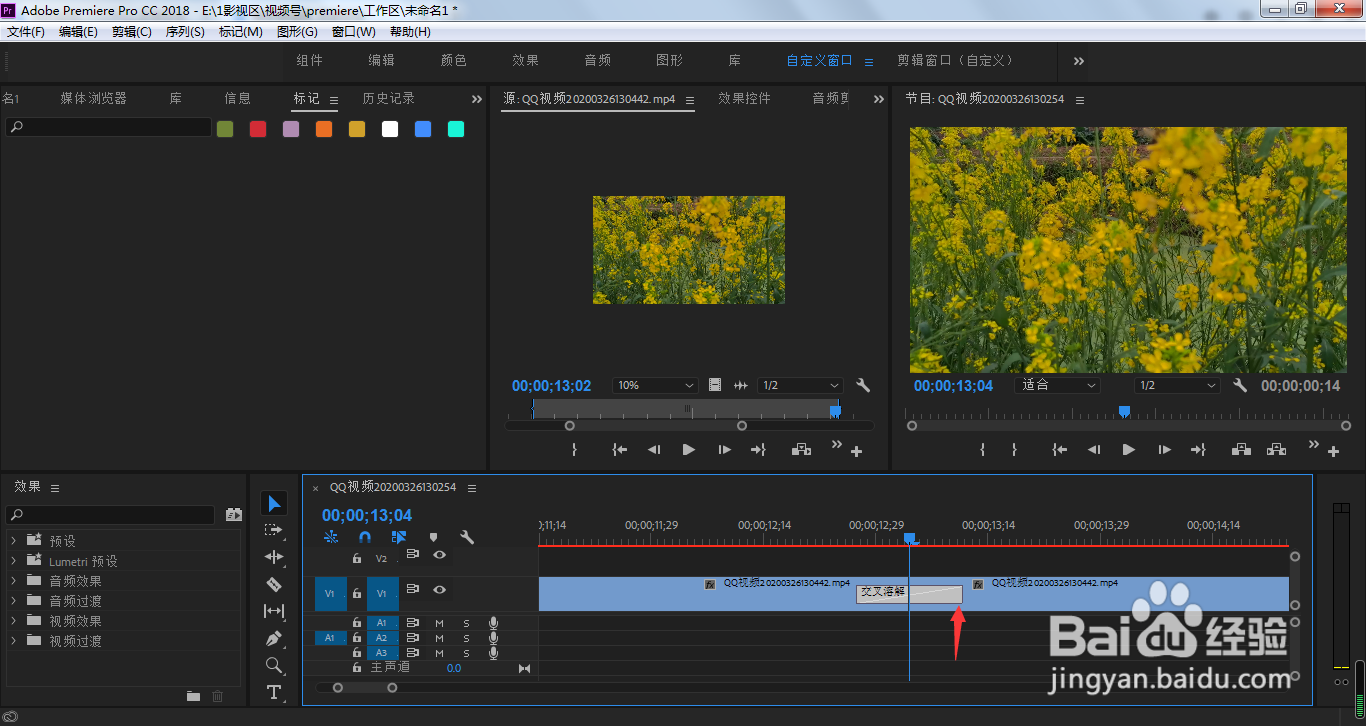
Task: Switch to 剪辑窗口（自定义） workspace
Action: tap(956, 60)
